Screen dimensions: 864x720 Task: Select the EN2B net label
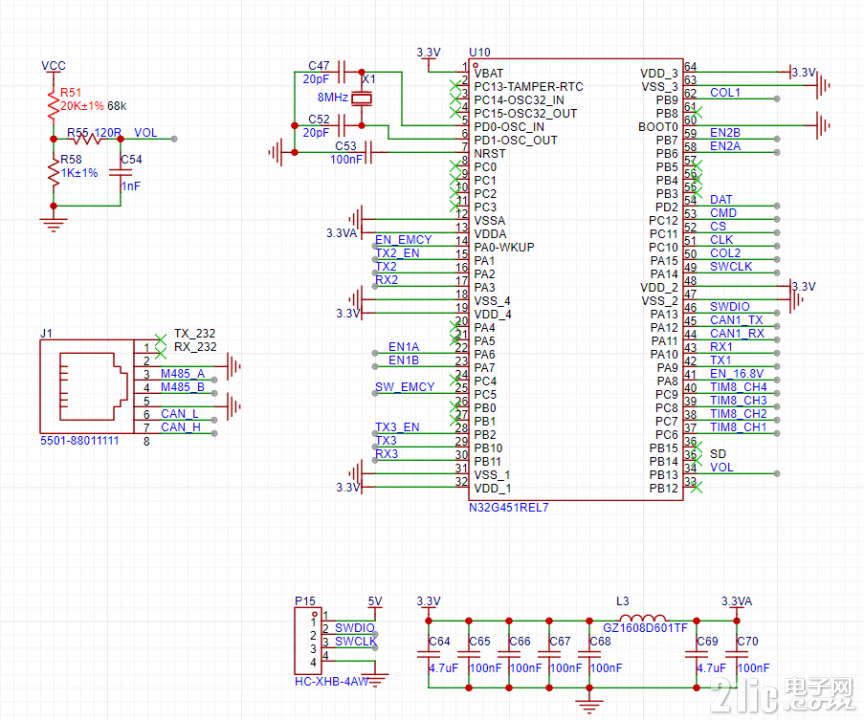pyautogui.click(x=725, y=133)
